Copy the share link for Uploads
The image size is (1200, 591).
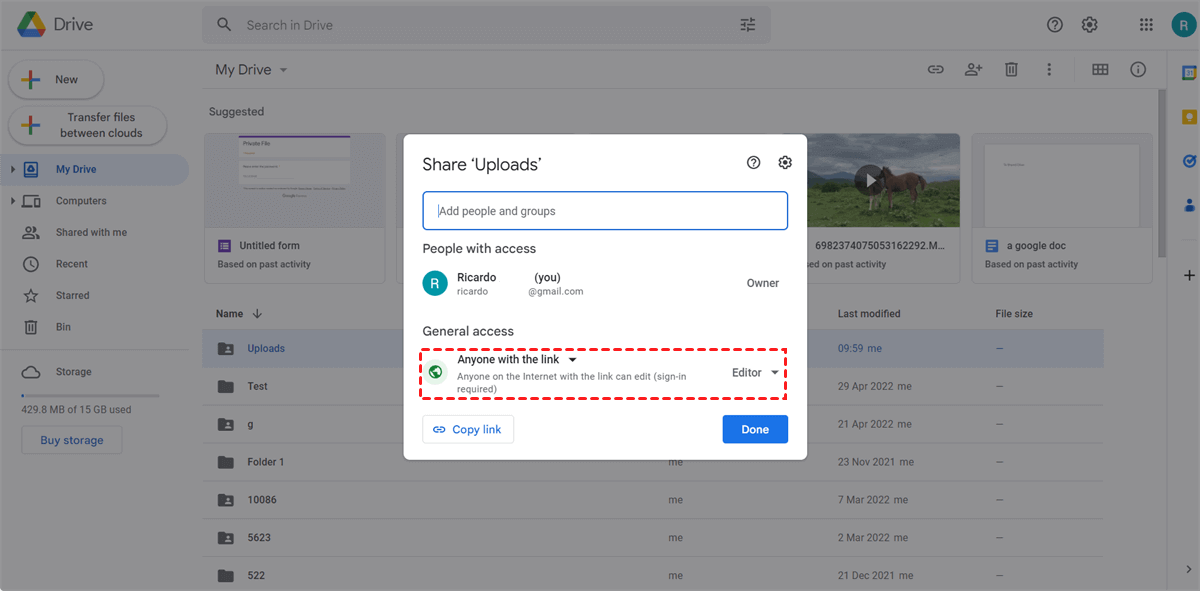[467, 429]
